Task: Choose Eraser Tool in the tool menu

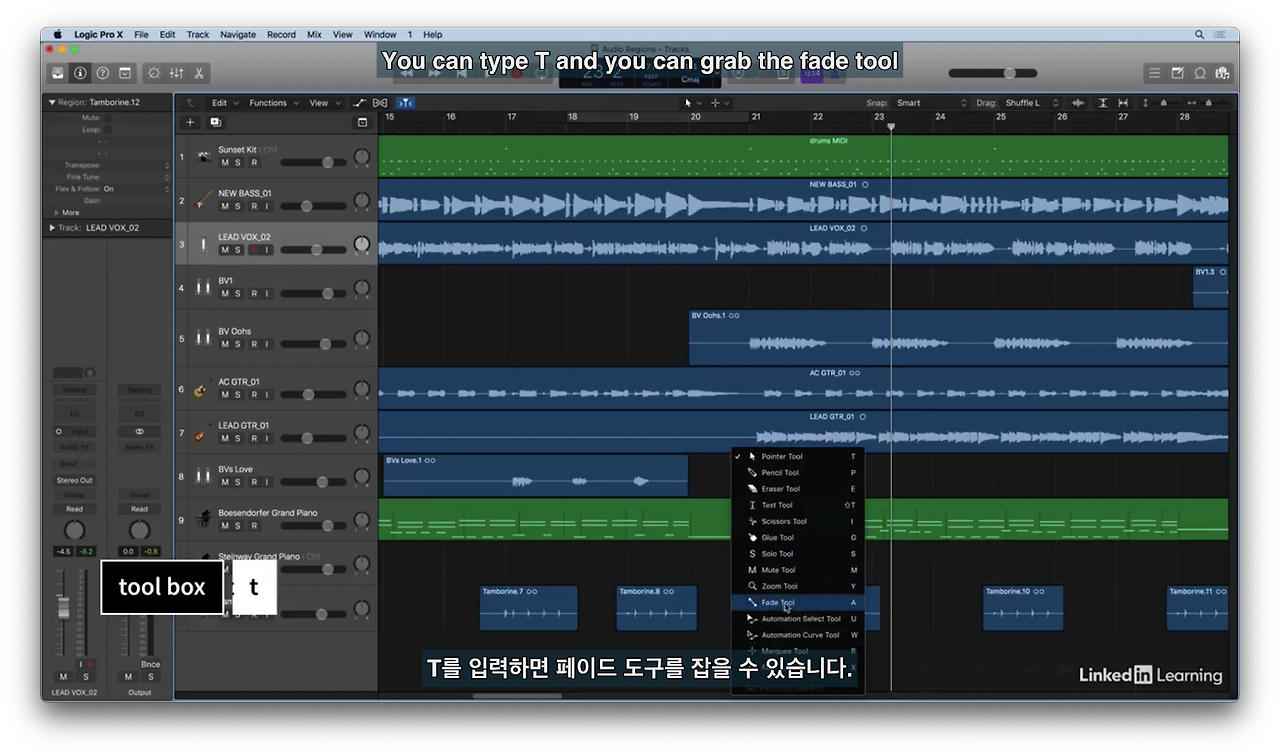Action: click(798, 489)
